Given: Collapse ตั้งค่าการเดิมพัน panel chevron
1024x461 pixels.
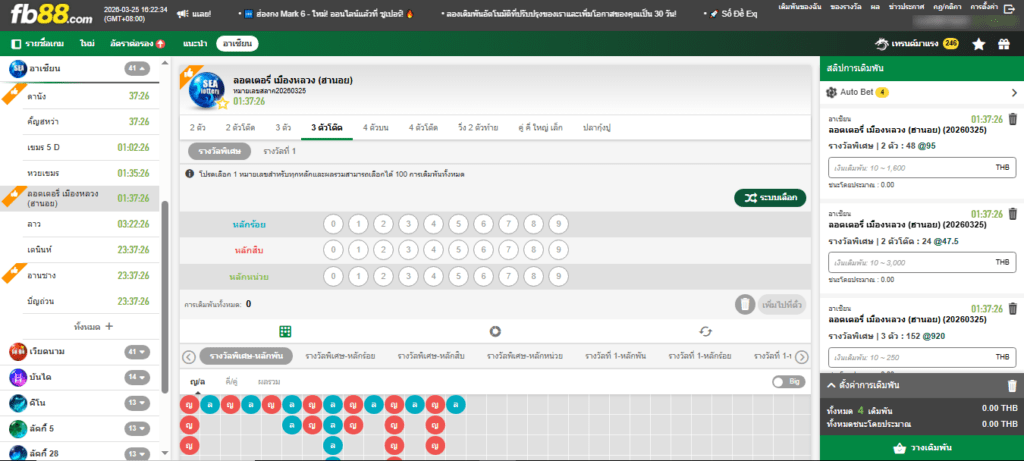Looking at the screenshot, I should tap(831, 385).
